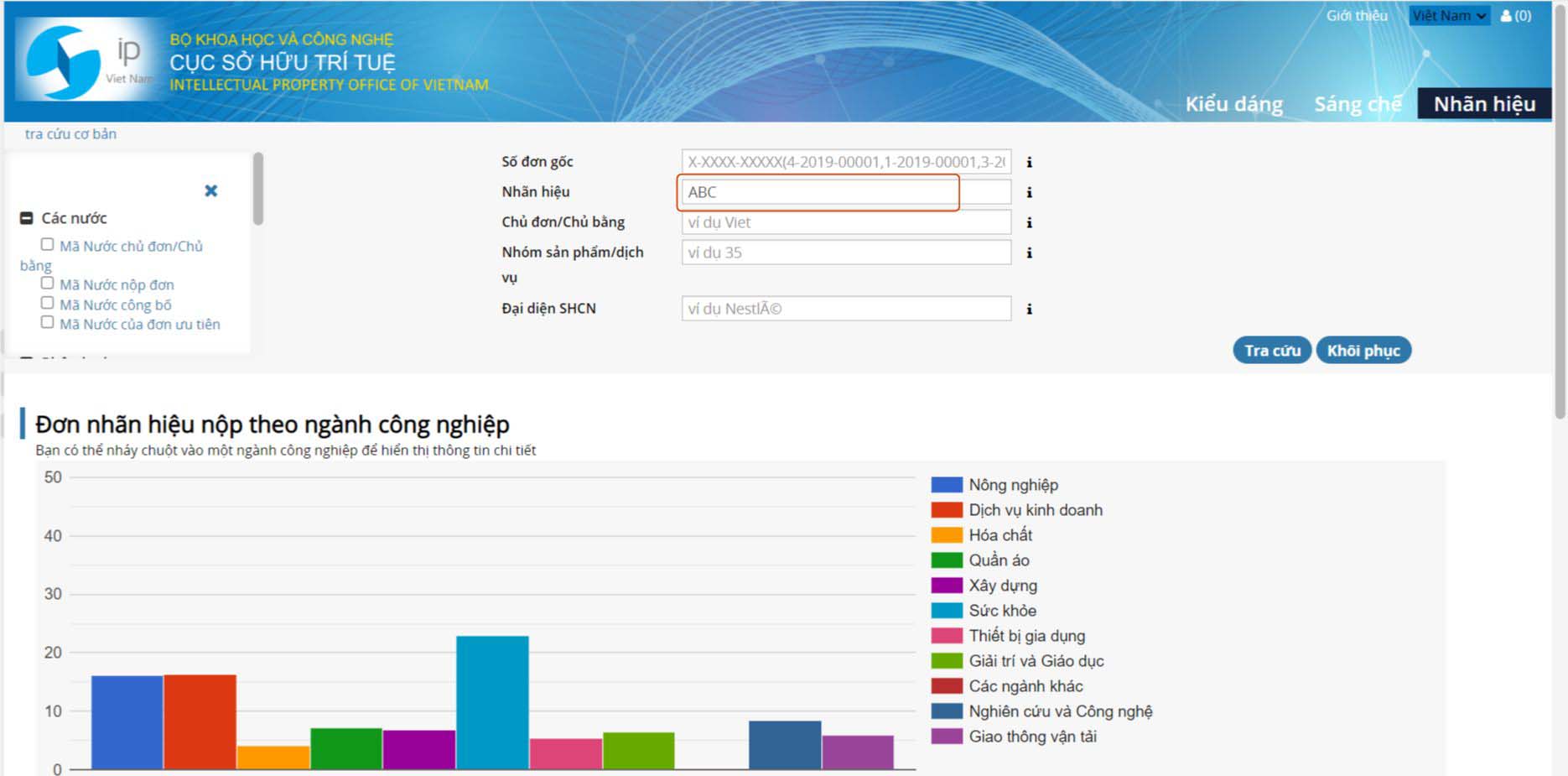The height and width of the screenshot is (776, 1568).
Task: Focus the Số đơn gốc input field
Action: click(846, 162)
